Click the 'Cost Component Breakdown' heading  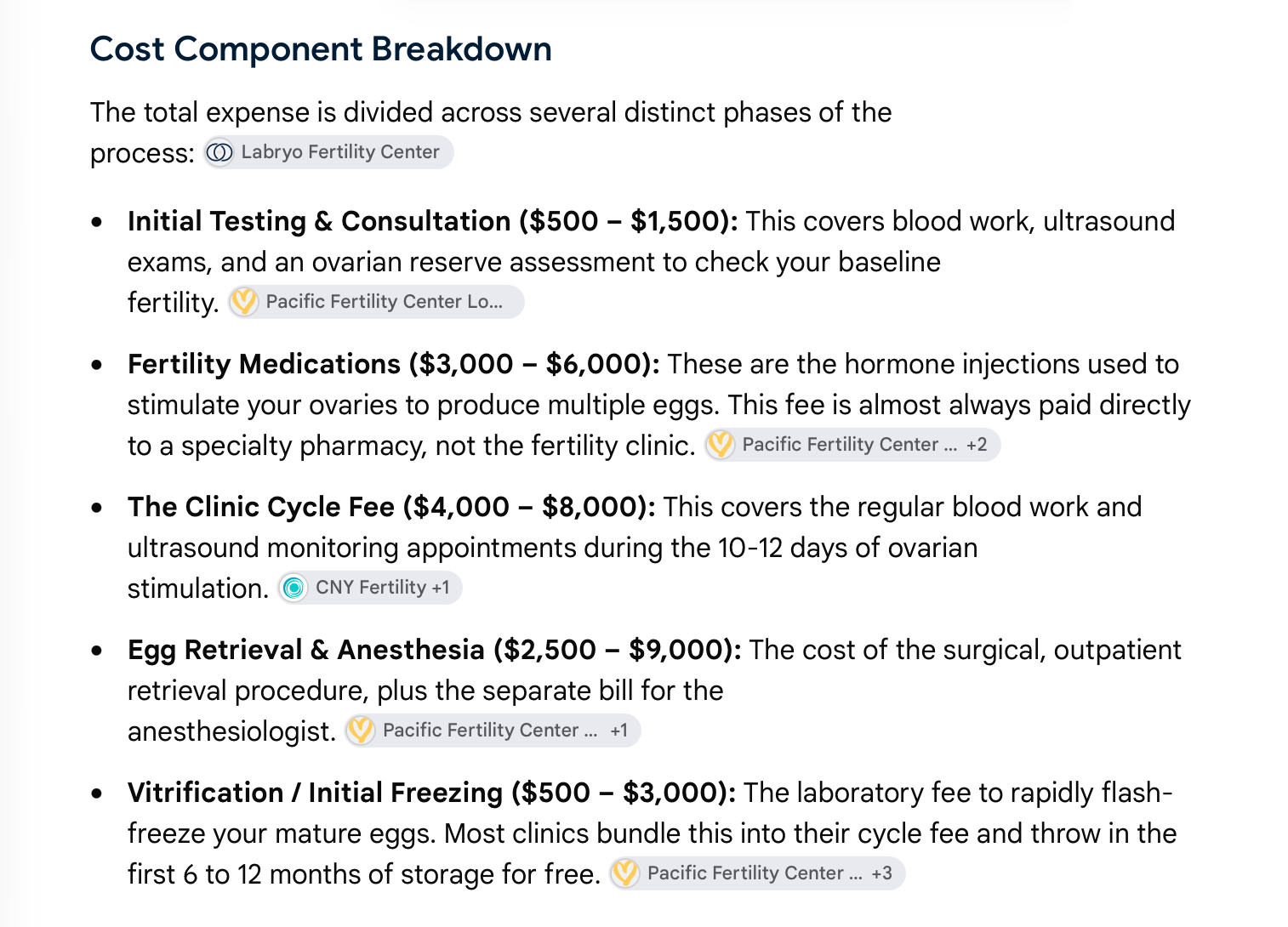click(x=321, y=49)
